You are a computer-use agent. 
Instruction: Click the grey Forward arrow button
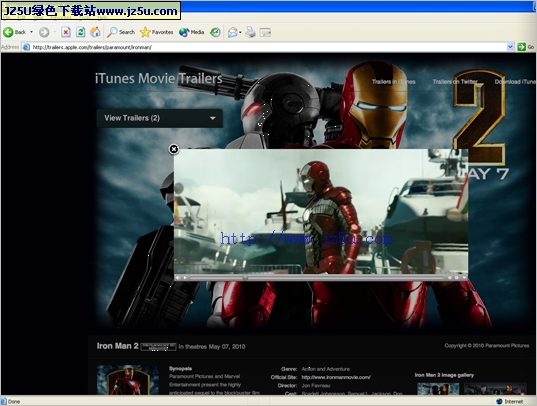pyautogui.click(x=44, y=32)
